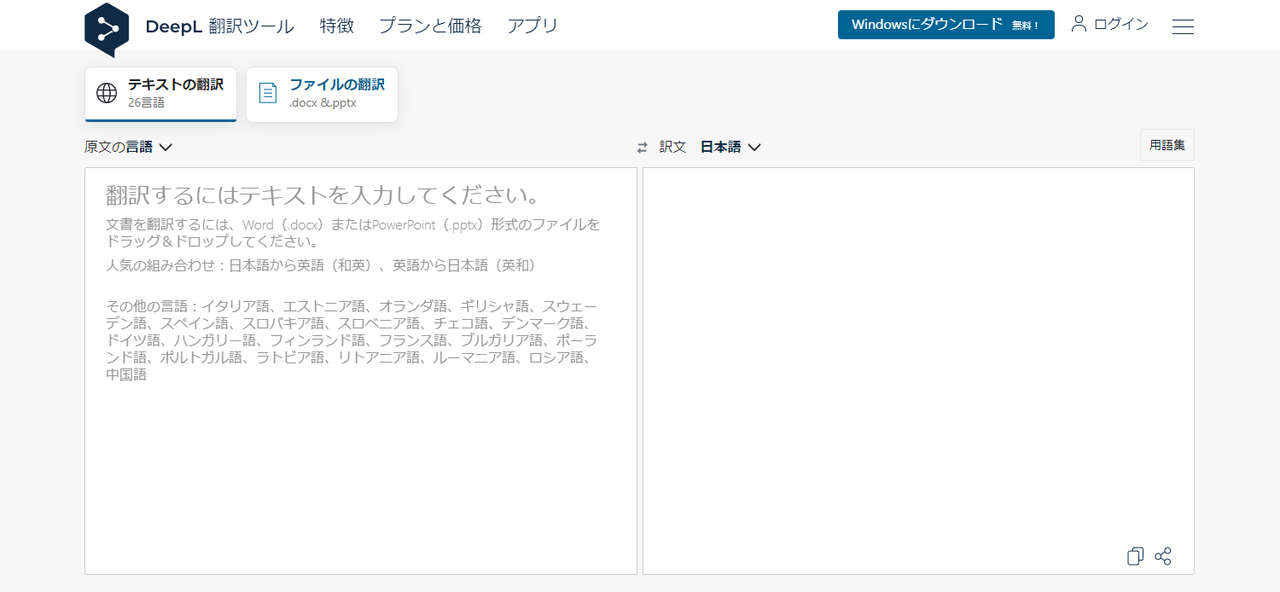
Task: Open the target language 日本語 dropdown
Action: click(x=731, y=147)
